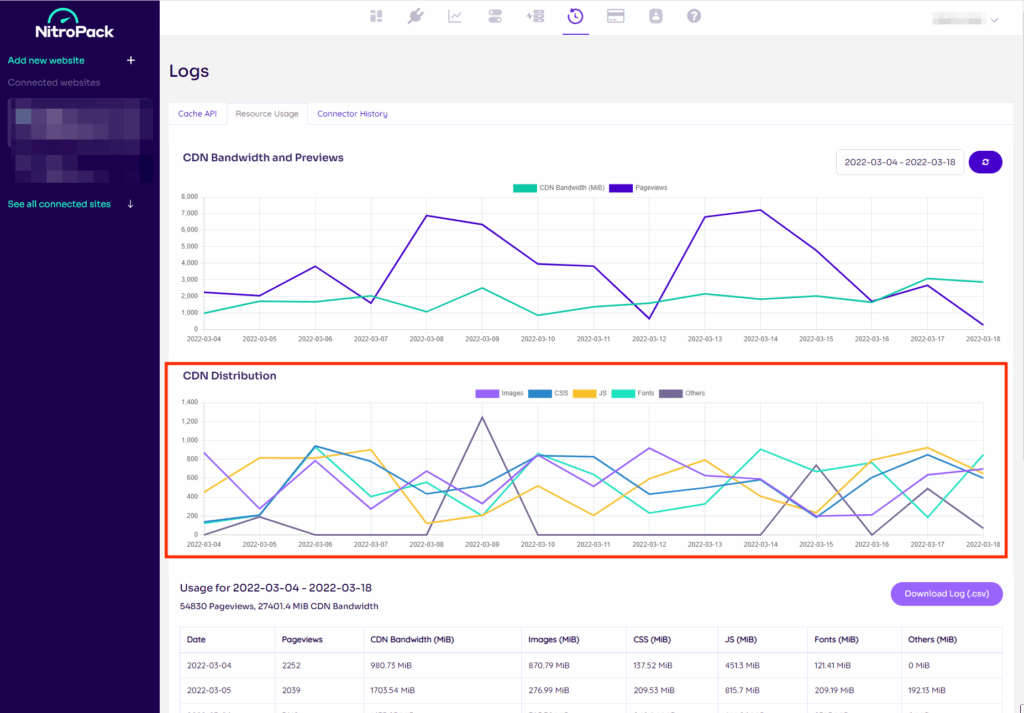
Task: Click the Download Log (.csv) button
Action: (945, 594)
